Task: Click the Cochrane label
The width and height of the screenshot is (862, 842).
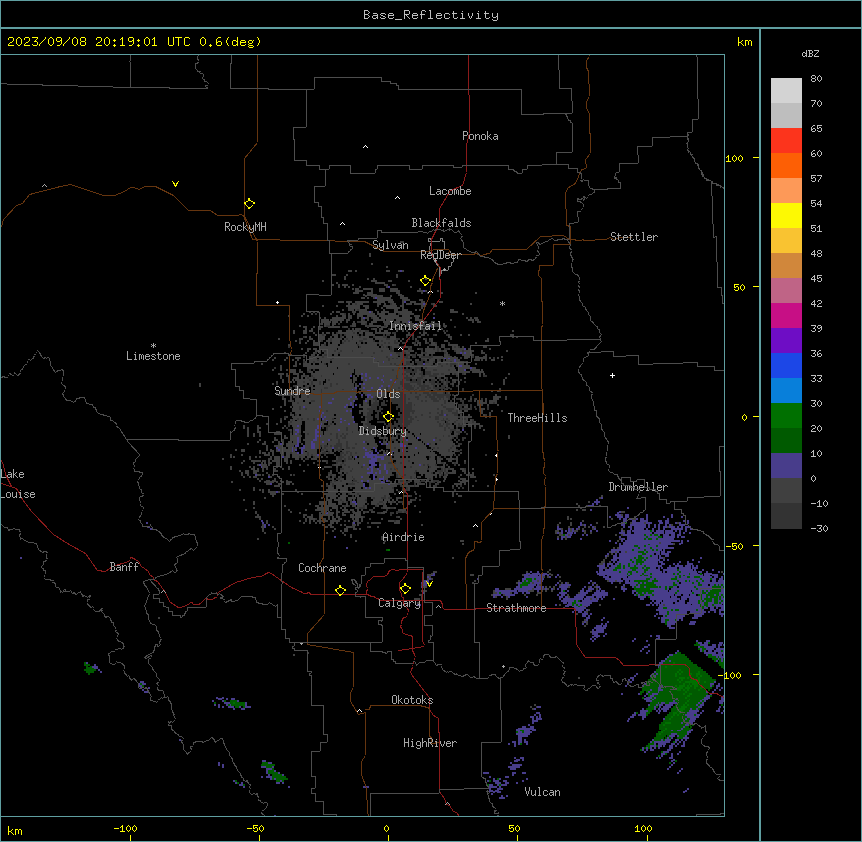Action: tap(322, 568)
